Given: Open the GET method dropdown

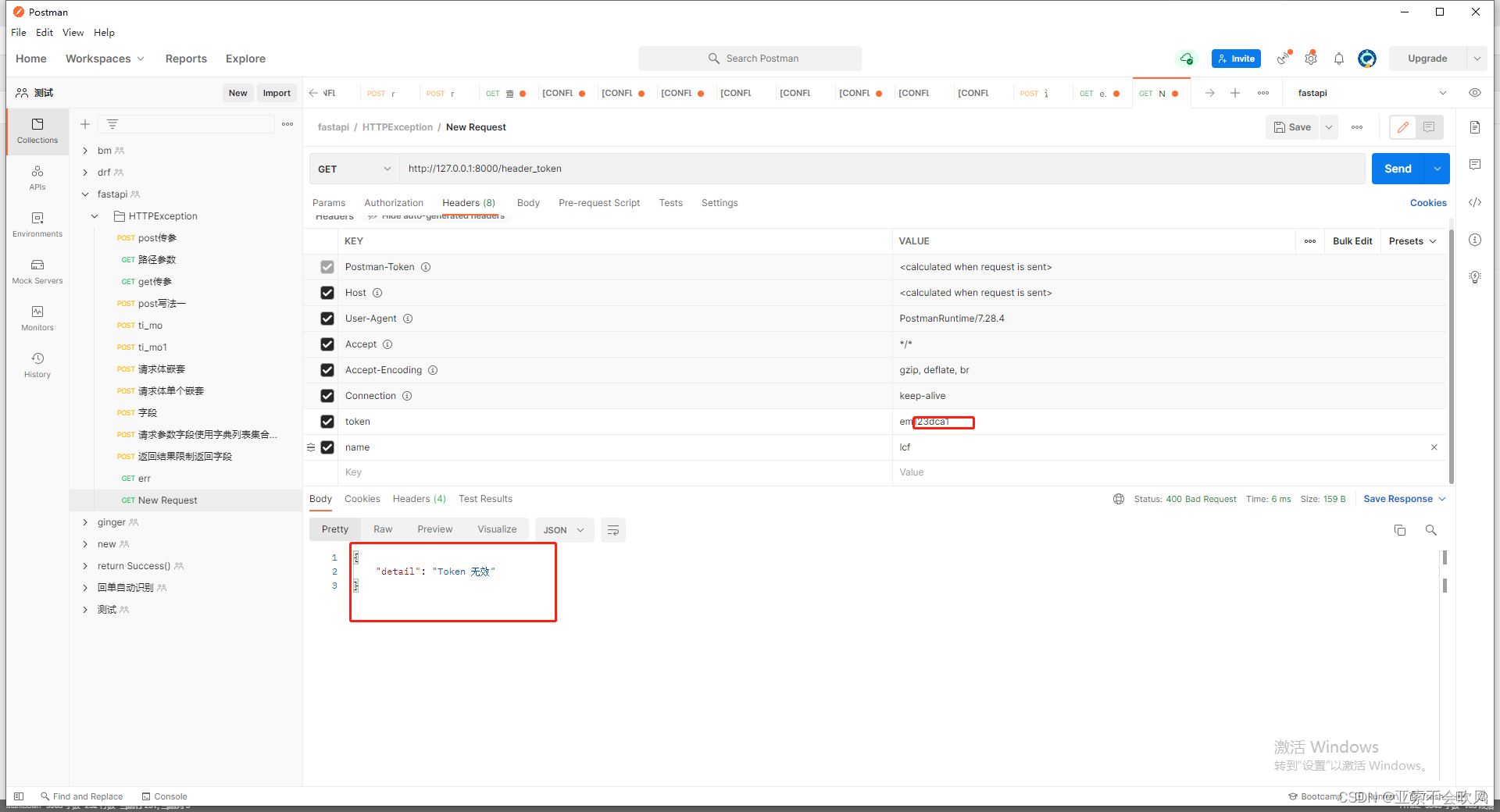Looking at the screenshot, I should coord(355,169).
